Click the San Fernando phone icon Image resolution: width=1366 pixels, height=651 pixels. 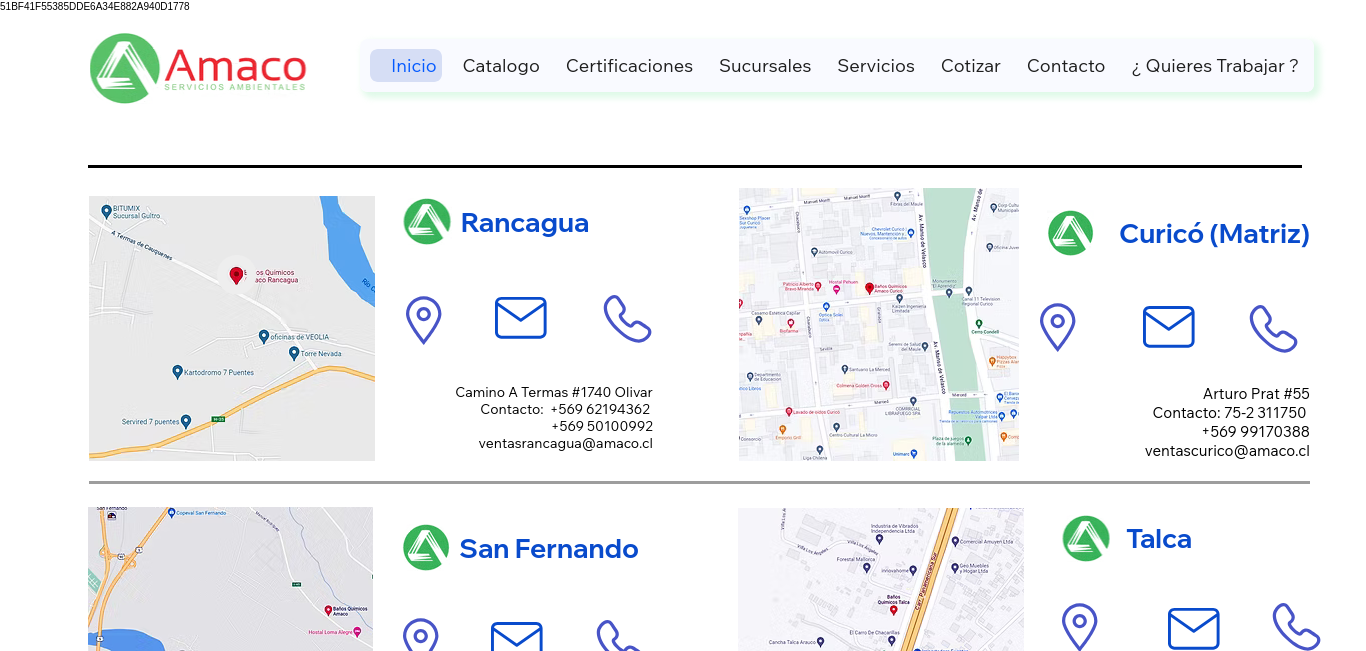[620, 636]
